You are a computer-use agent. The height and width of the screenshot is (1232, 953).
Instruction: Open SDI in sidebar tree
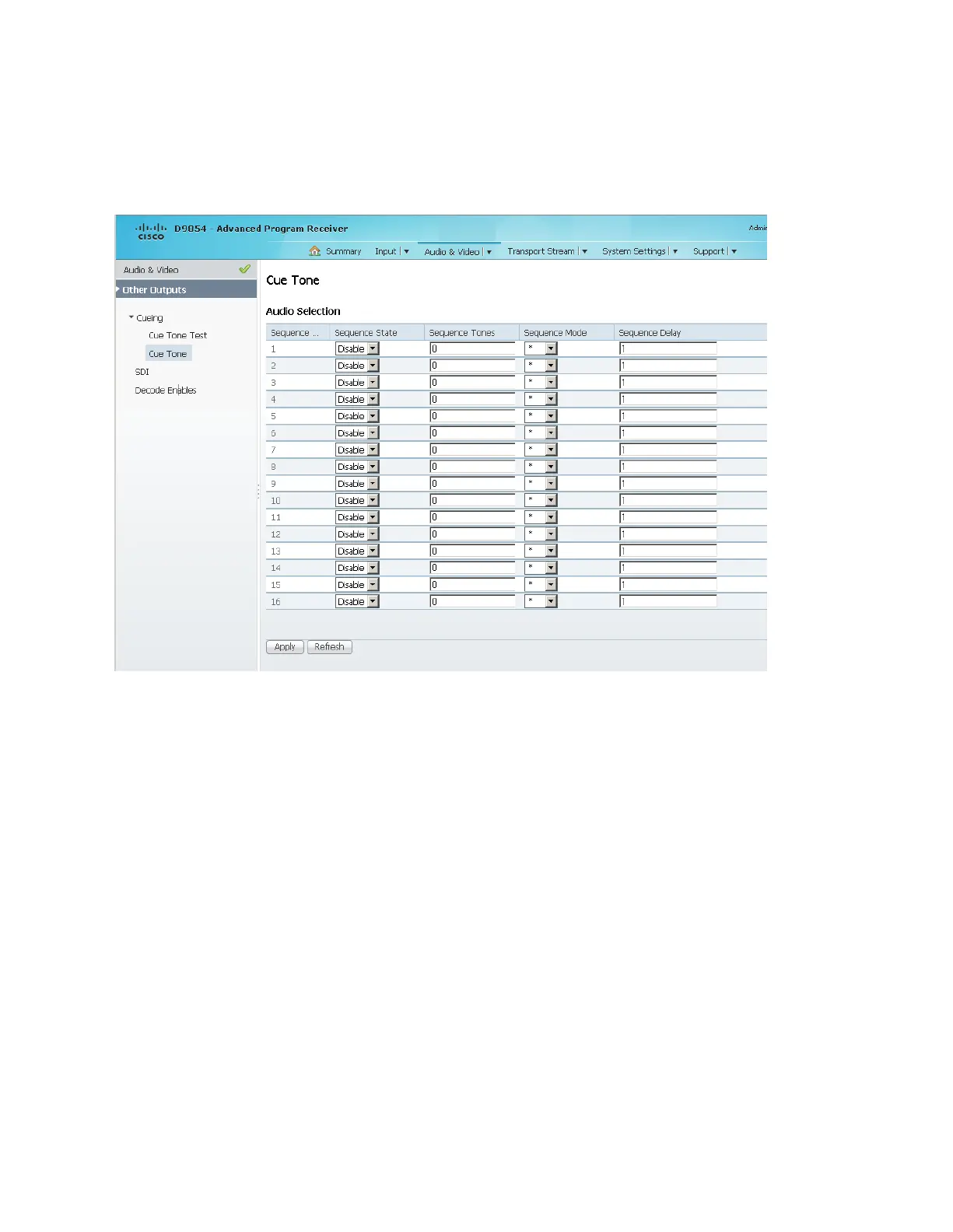pos(142,372)
